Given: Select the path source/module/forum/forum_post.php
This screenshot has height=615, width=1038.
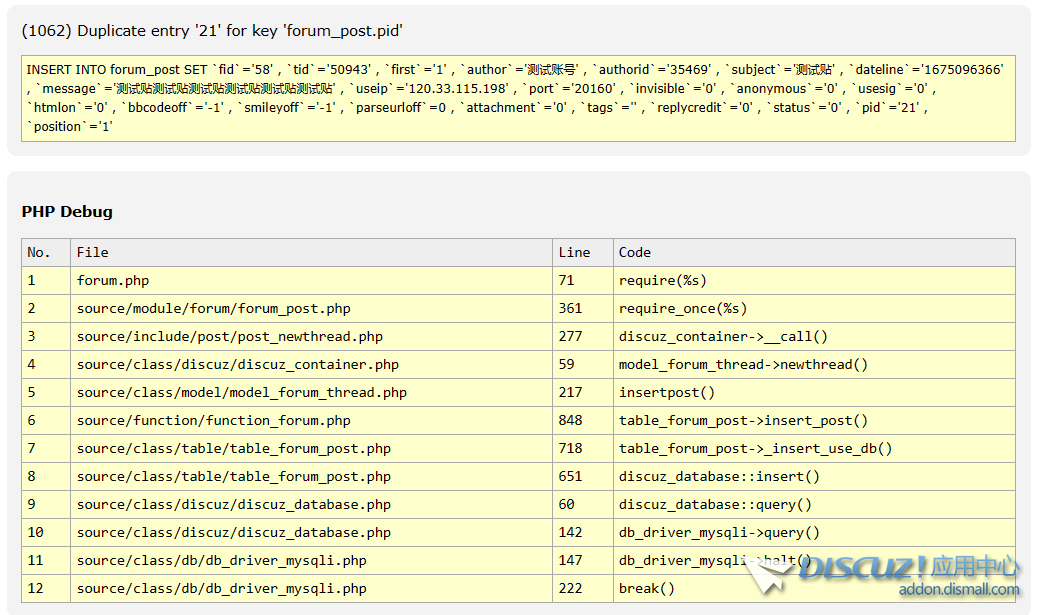Looking at the screenshot, I should coord(214,308).
